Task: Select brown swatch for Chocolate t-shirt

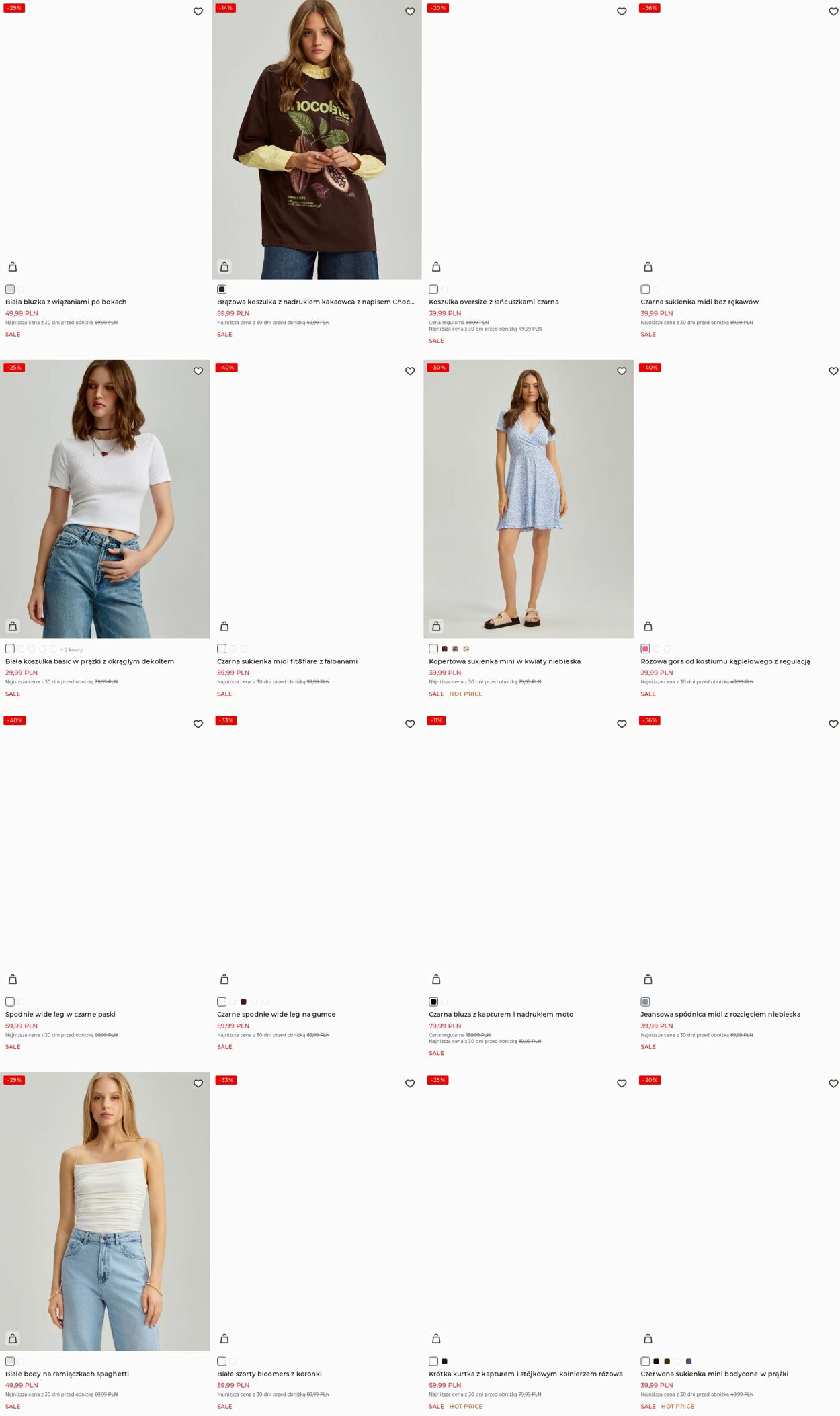Action: click(222, 290)
